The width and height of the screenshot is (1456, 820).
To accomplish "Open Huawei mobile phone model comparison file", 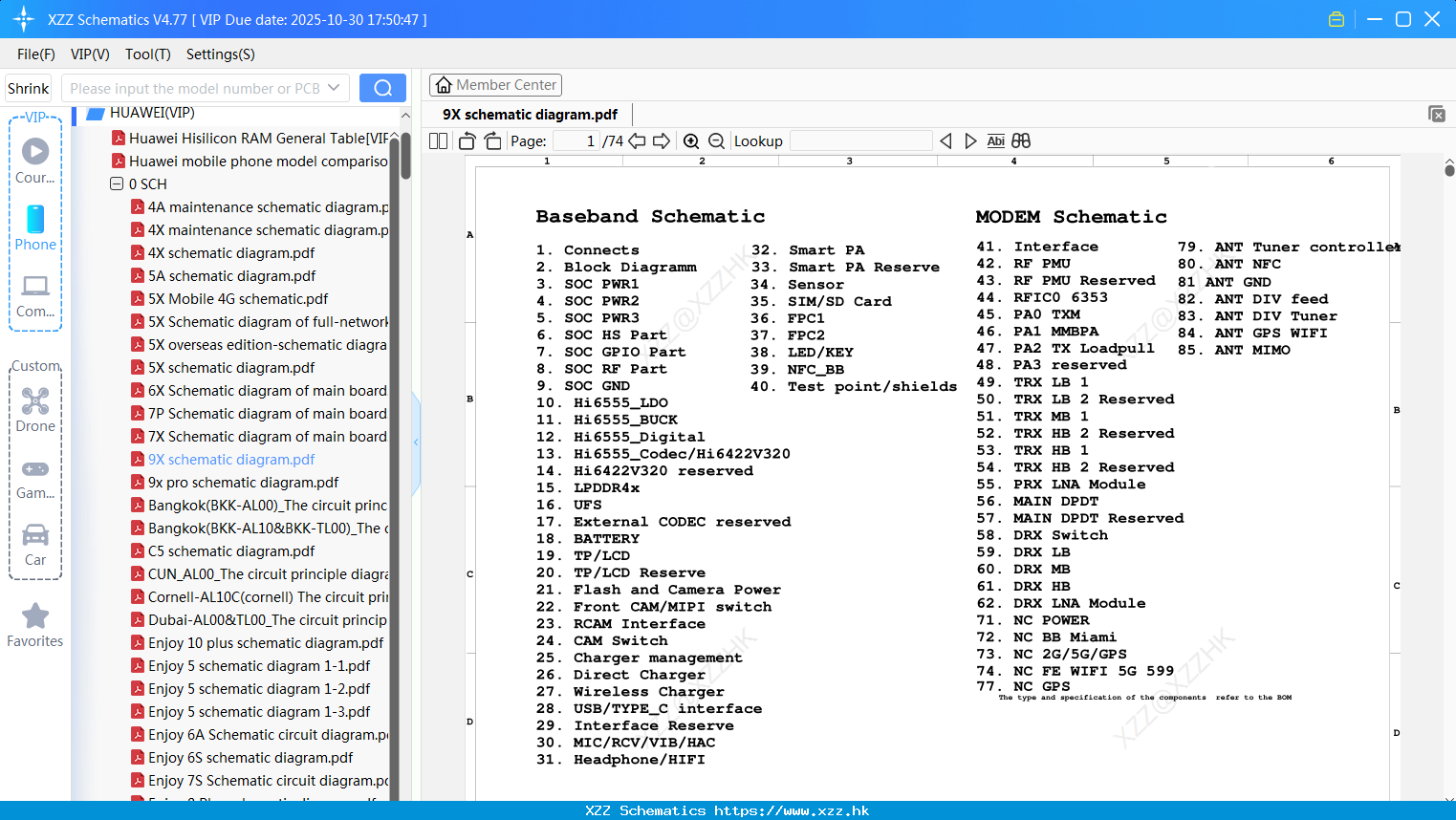I will click(250, 161).
